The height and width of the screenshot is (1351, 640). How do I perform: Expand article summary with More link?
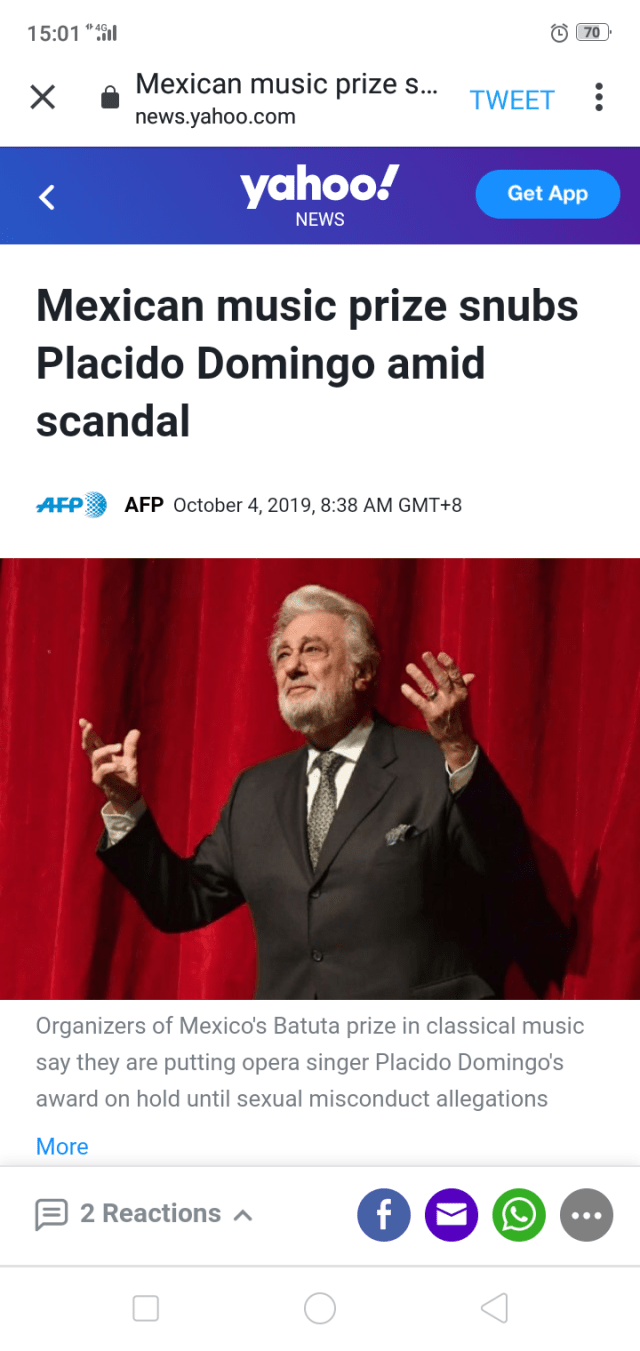62,1146
